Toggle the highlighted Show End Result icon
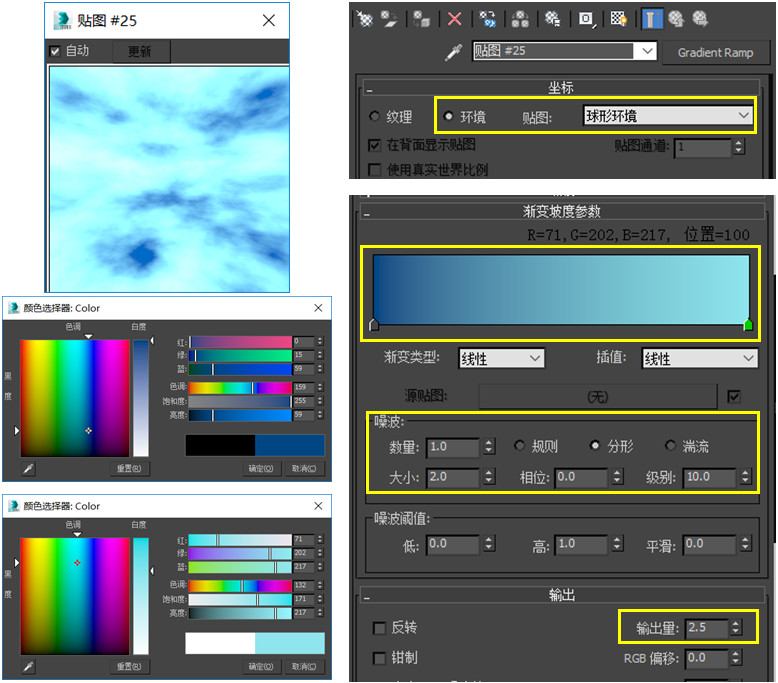The height and width of the screenshot is (683, 778). pos(652,19)
